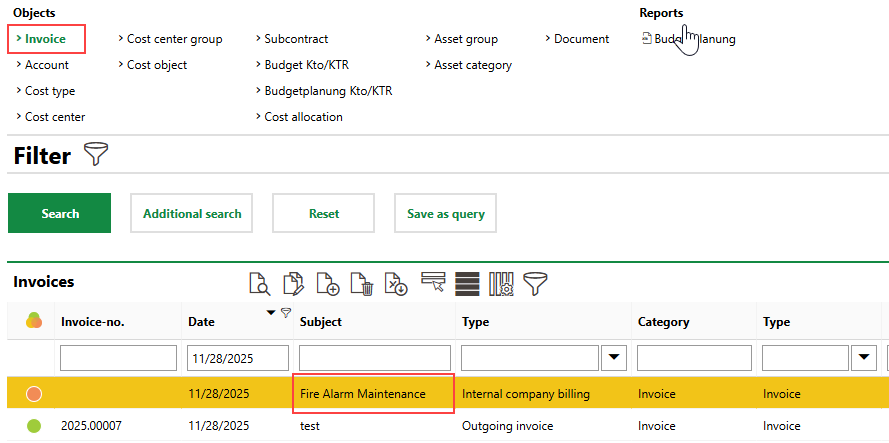Click the view invoice magnifier document icon

[260, 283]
